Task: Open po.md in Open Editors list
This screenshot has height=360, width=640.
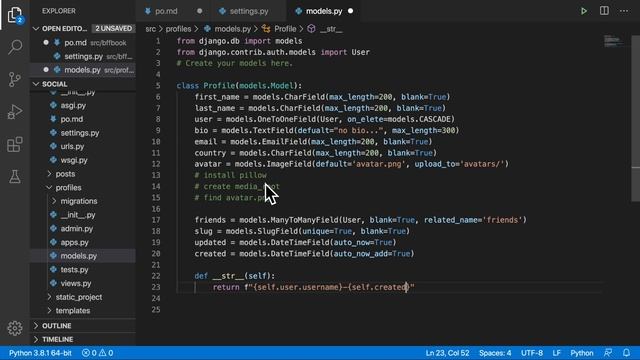Action: click(83, 42)
